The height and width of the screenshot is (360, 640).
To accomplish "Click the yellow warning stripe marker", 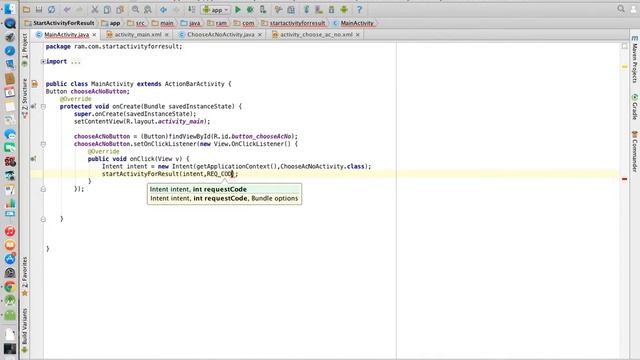I will pos(624,67).
